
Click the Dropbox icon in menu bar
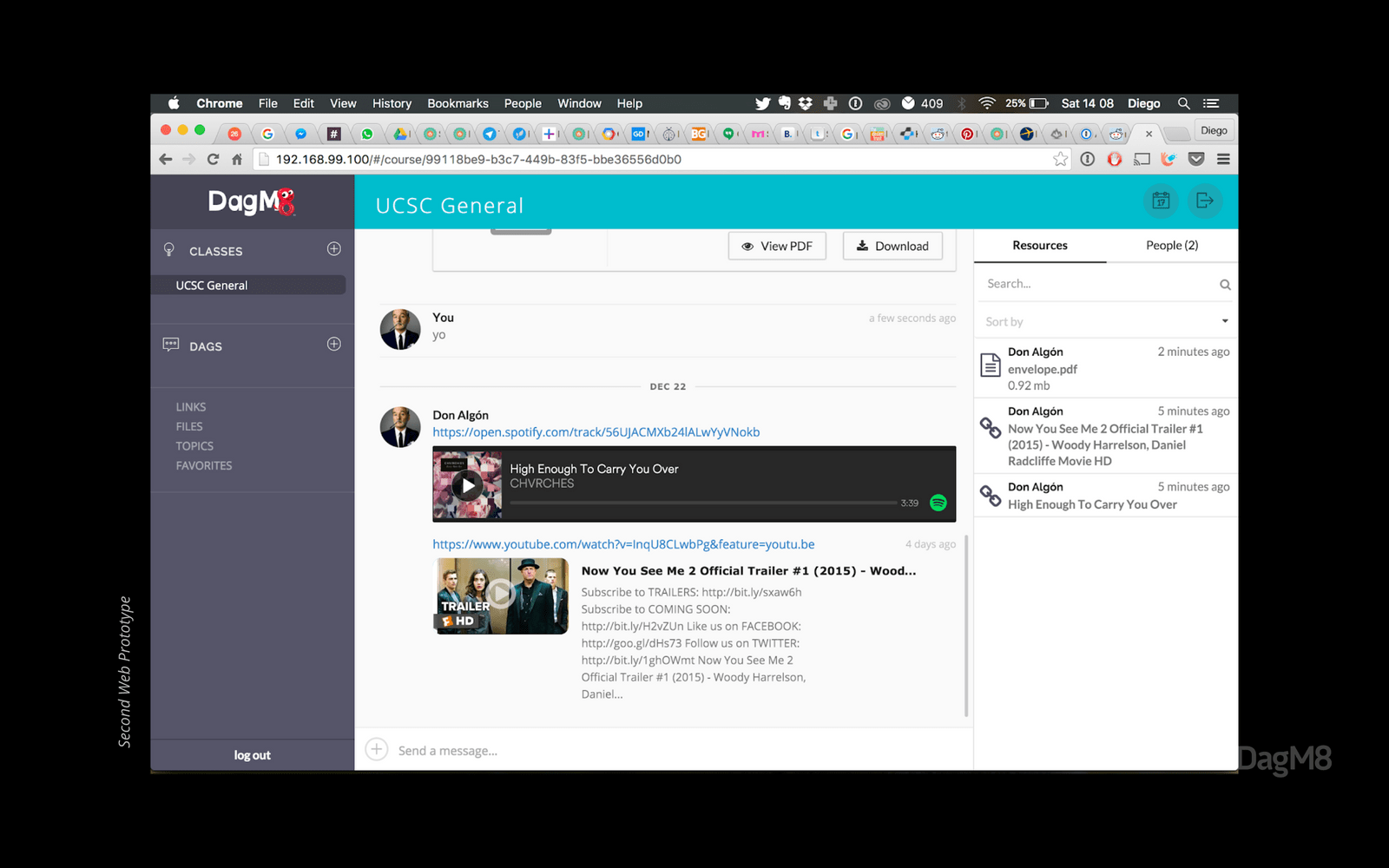(x=806, y=103)
